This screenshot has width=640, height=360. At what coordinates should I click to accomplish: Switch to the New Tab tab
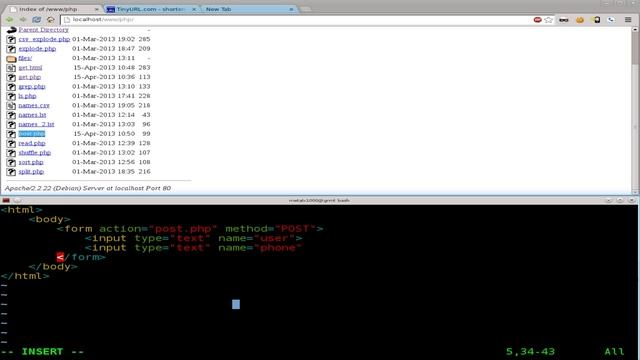pyautogui.click(x=218, y=9)
